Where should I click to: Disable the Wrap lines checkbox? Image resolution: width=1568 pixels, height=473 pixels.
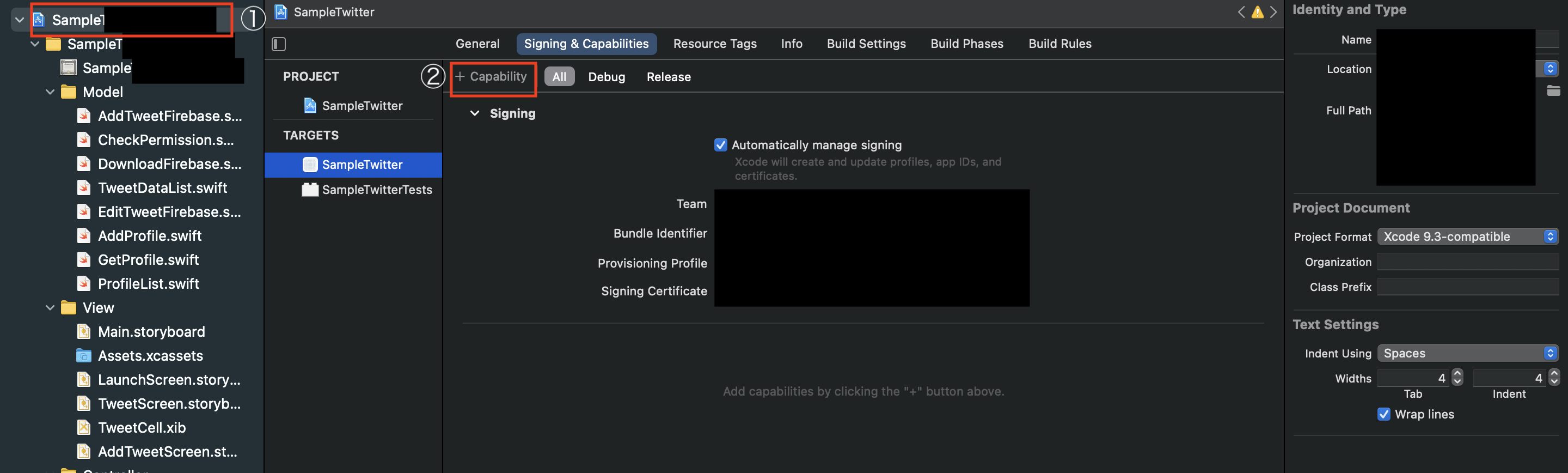pos(1383,415)
